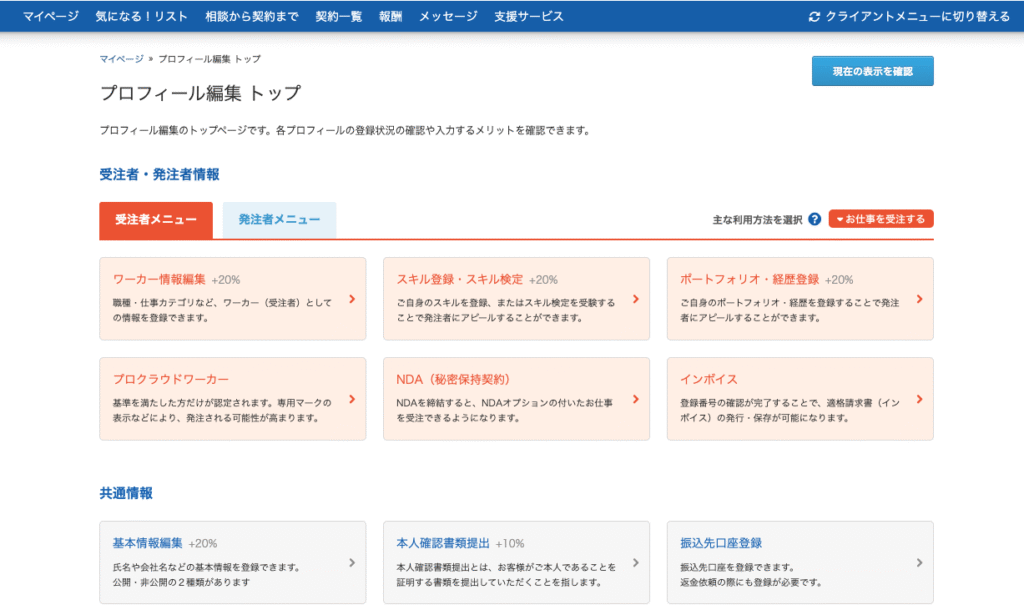Open the 本人確認書類提出 link
This screenshot has height=615, width=1024.
(x=443, y=543)
